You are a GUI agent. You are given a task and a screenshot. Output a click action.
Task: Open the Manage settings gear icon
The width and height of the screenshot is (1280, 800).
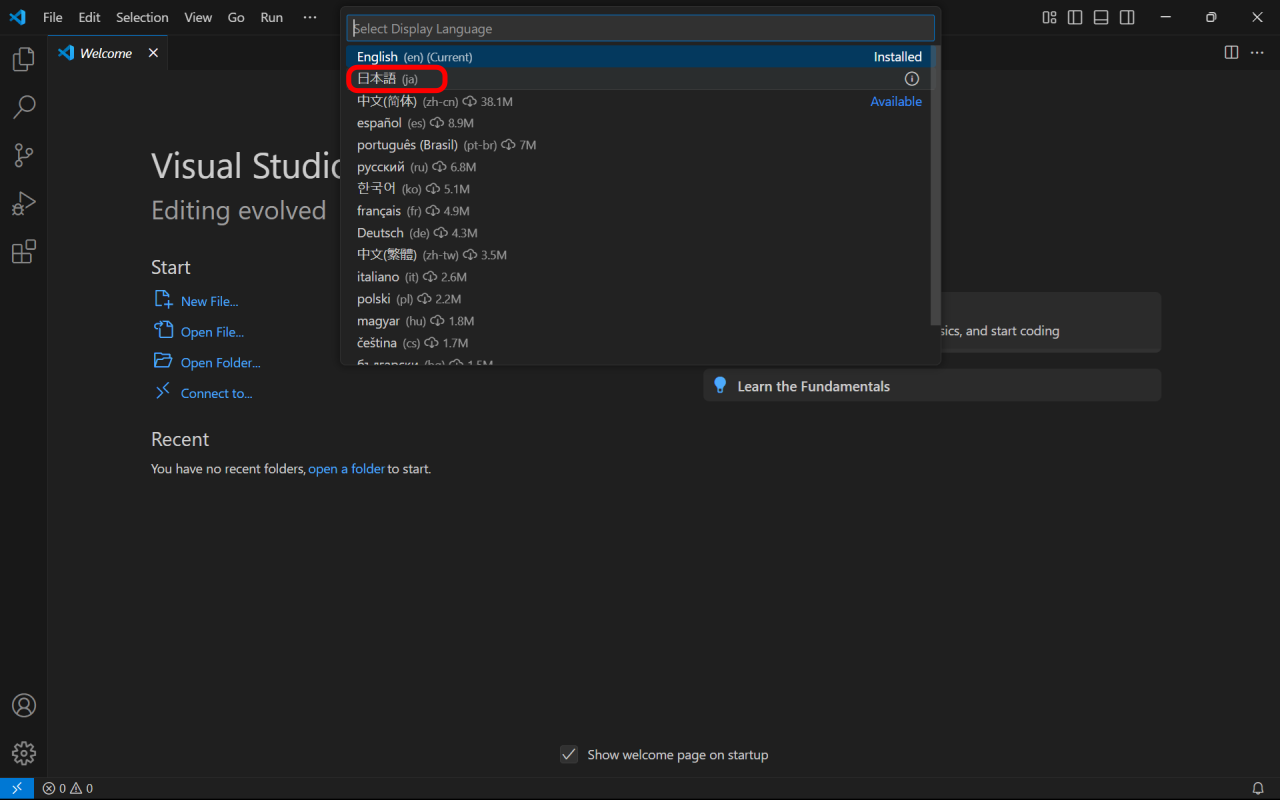pyautogui.click(x=23, y=753)
